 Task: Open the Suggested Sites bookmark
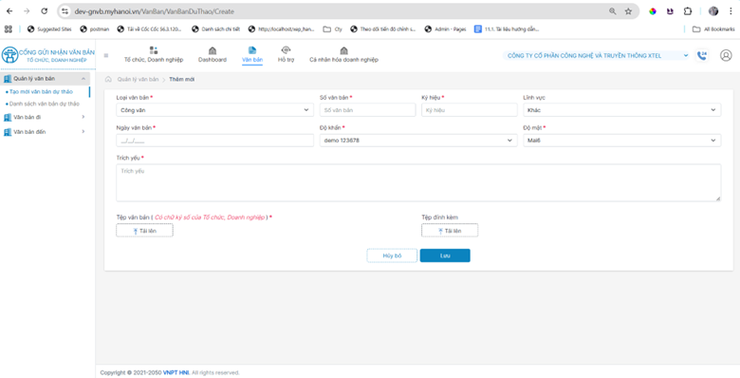(x=50, y=29)
